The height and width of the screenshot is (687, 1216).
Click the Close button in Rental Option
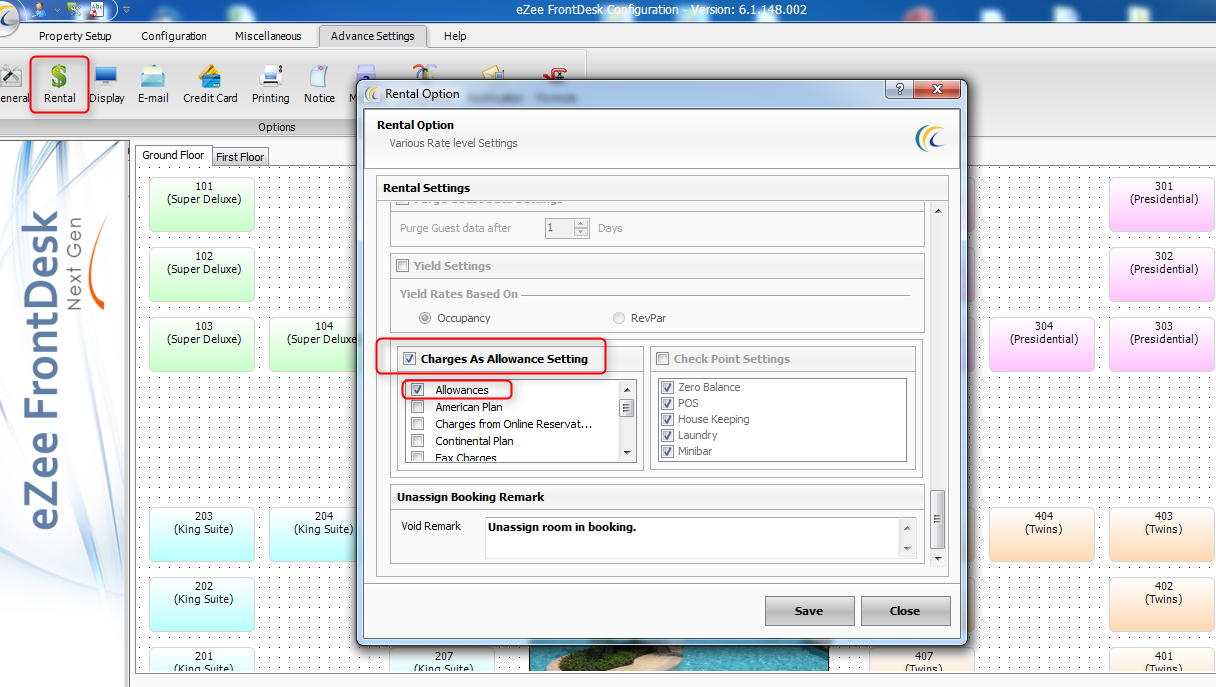[905, 611]
